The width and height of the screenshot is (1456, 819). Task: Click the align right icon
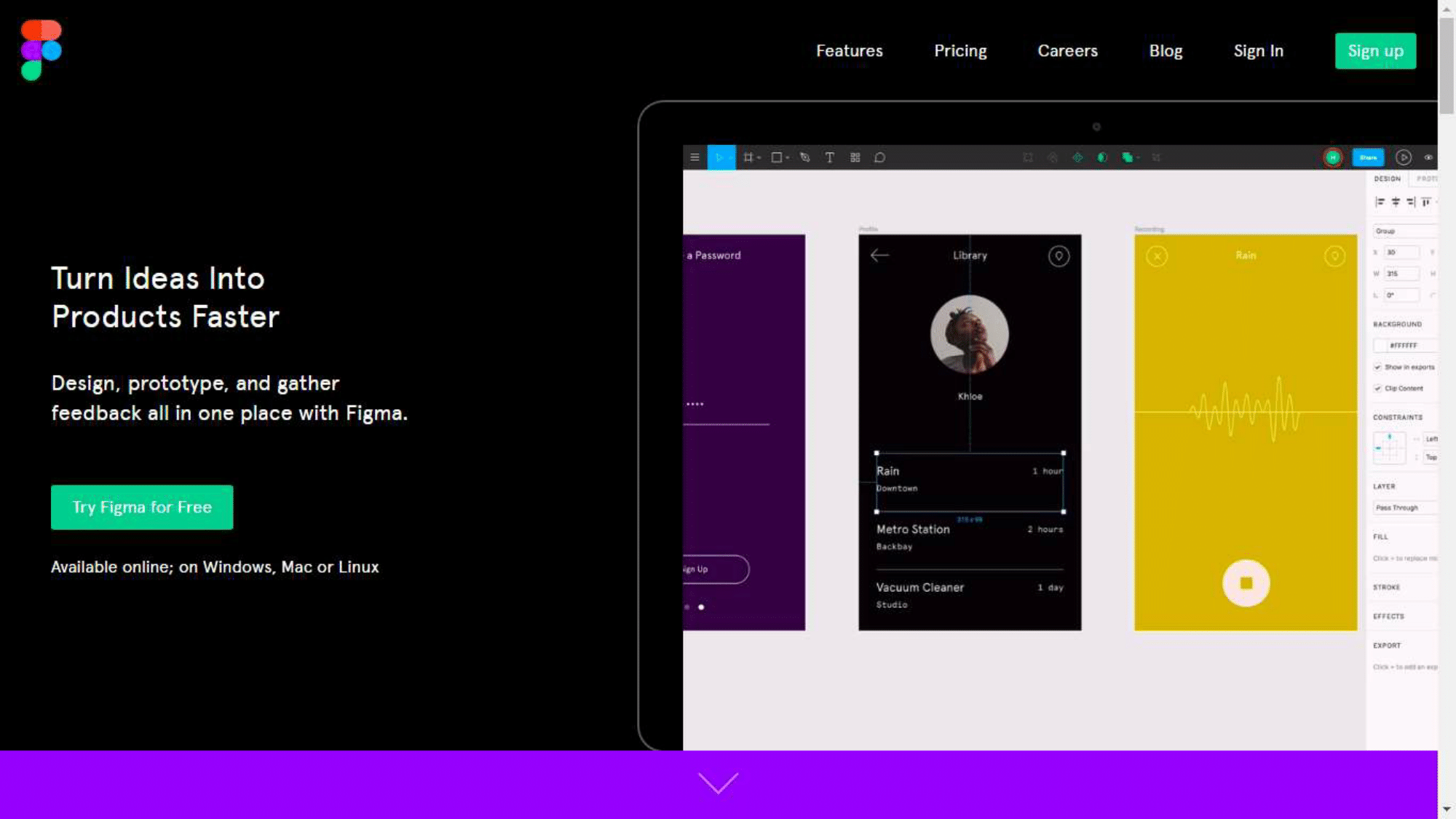[x=1411, y=202]
